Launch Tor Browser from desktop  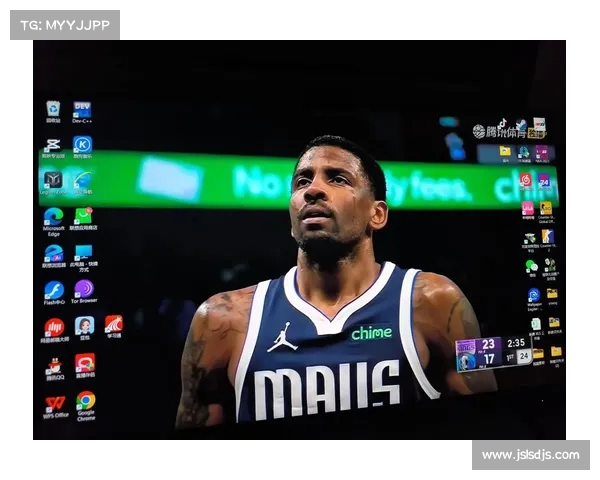pos(83,289)
